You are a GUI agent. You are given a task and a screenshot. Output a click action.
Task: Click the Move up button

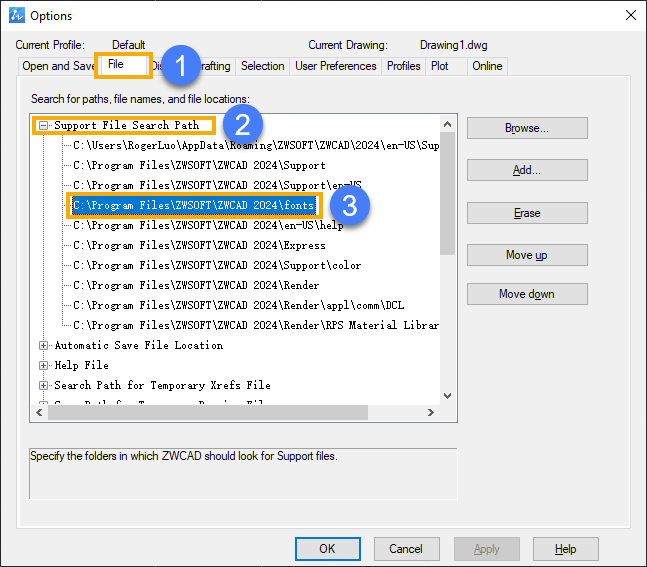[x=527, y=255]
